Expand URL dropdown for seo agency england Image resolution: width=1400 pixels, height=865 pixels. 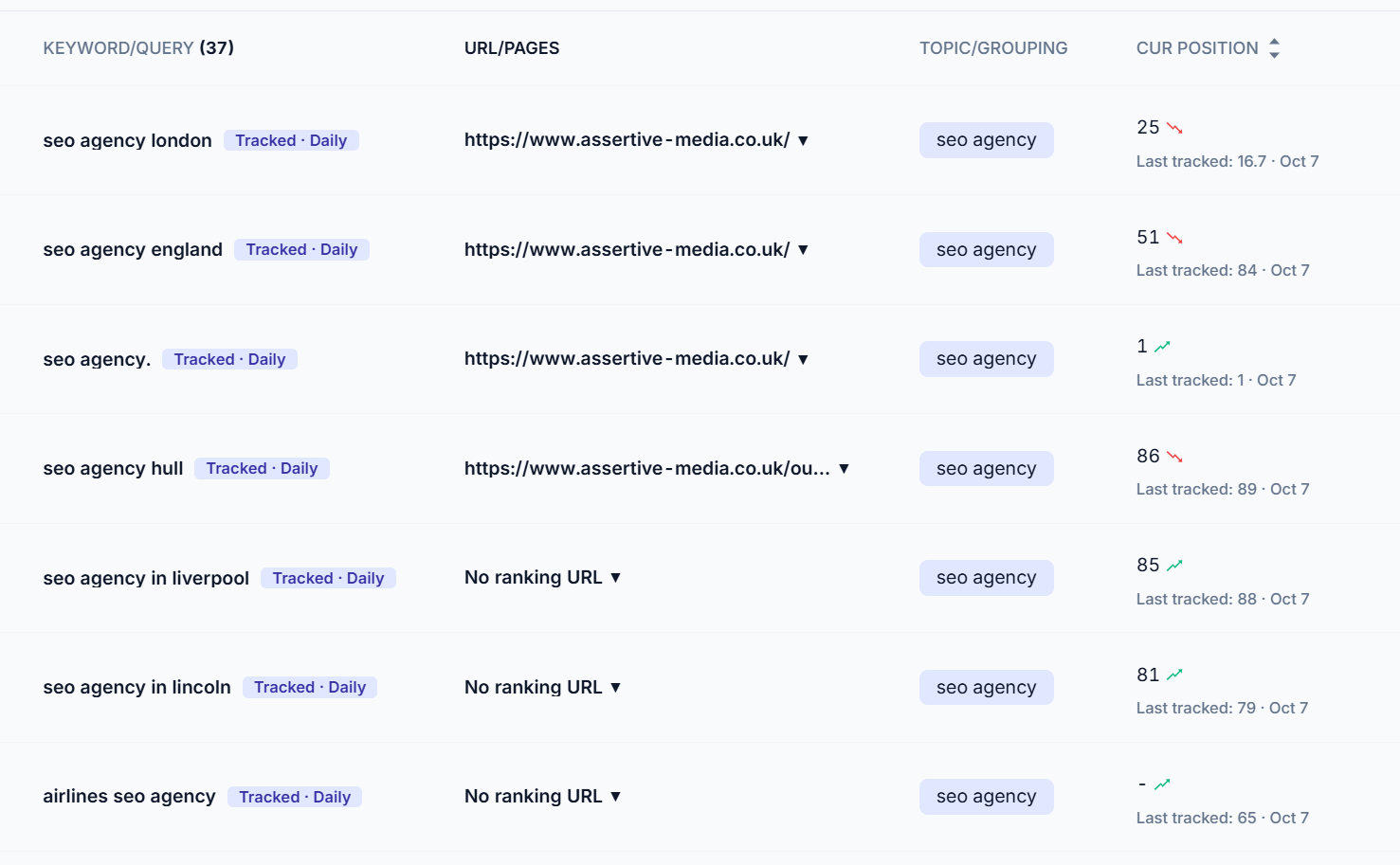(803, 250)
